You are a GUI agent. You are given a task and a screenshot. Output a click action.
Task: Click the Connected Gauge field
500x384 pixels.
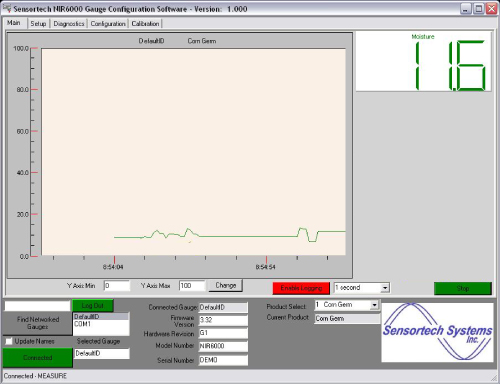[223, 308]
